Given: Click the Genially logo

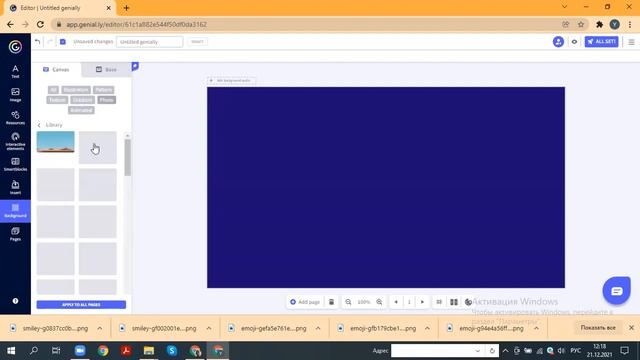Looking at the screenshot, I should click(15, 47).
